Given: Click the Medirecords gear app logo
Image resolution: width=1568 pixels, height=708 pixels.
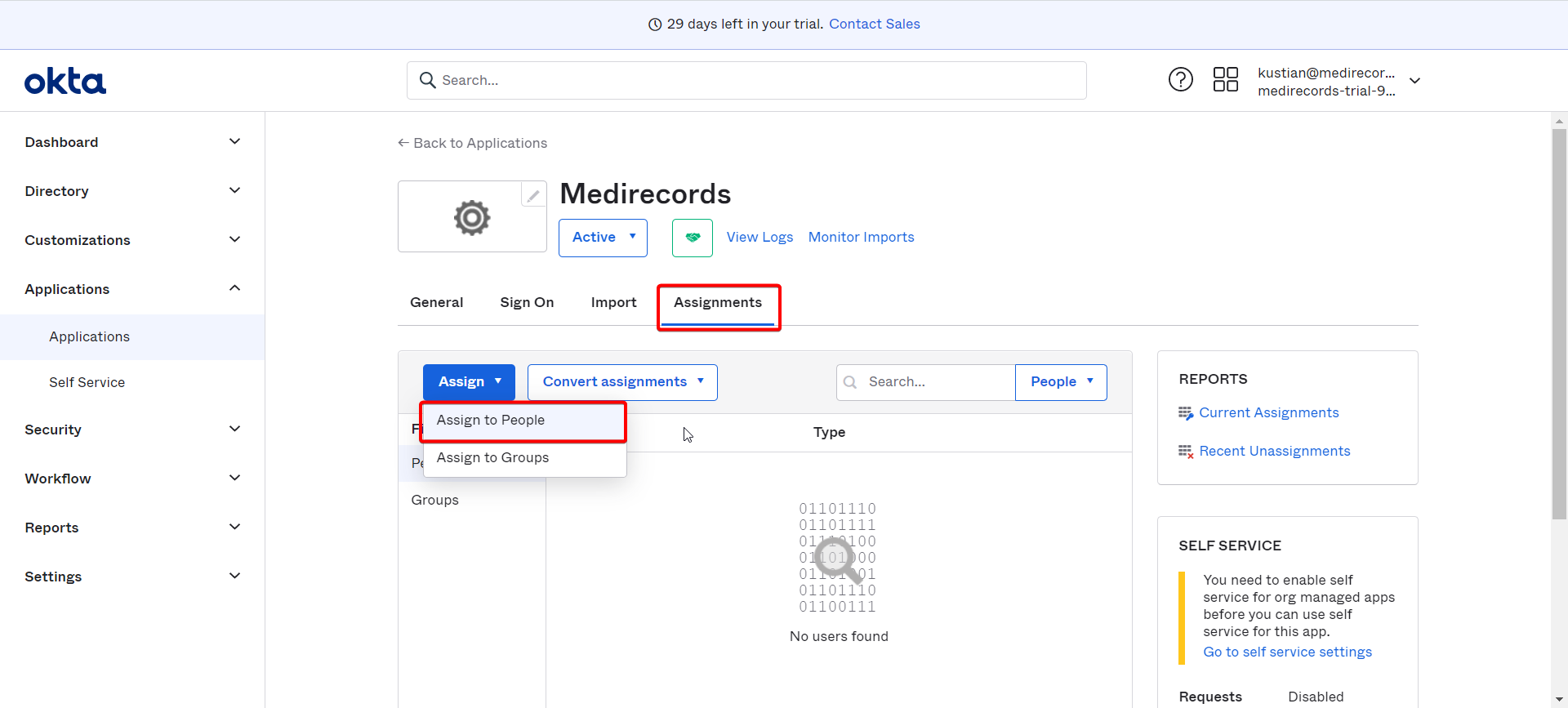Looking at the screenshot, I should (x=472, y=217).
